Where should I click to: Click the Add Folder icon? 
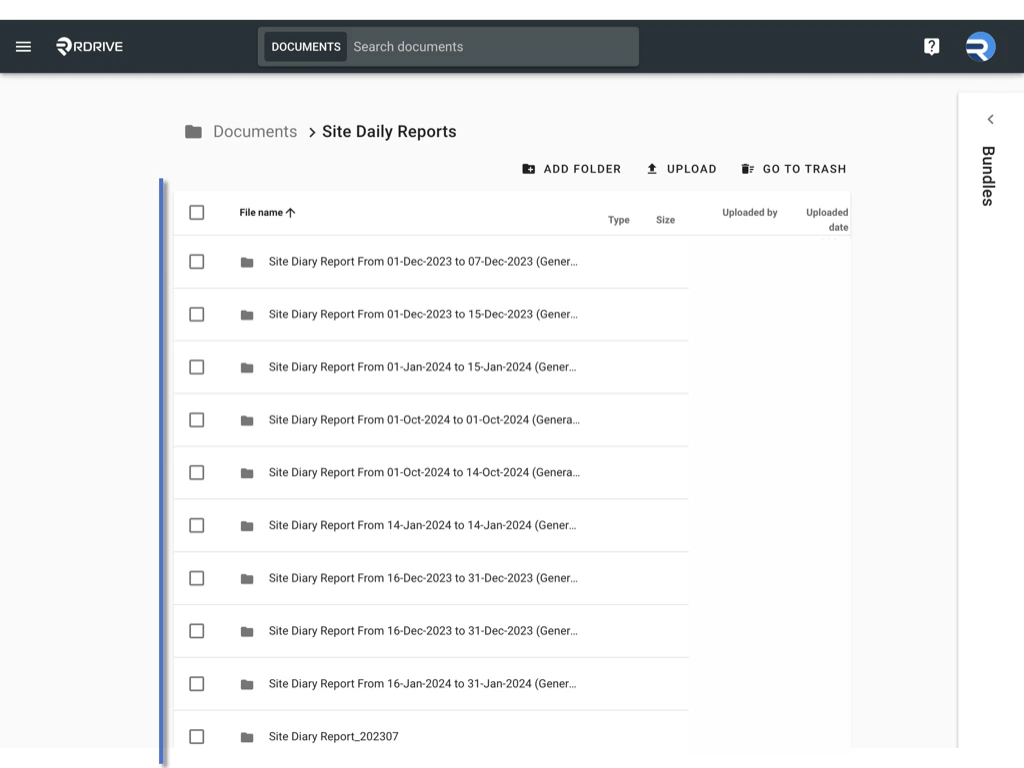coord(528,169)
